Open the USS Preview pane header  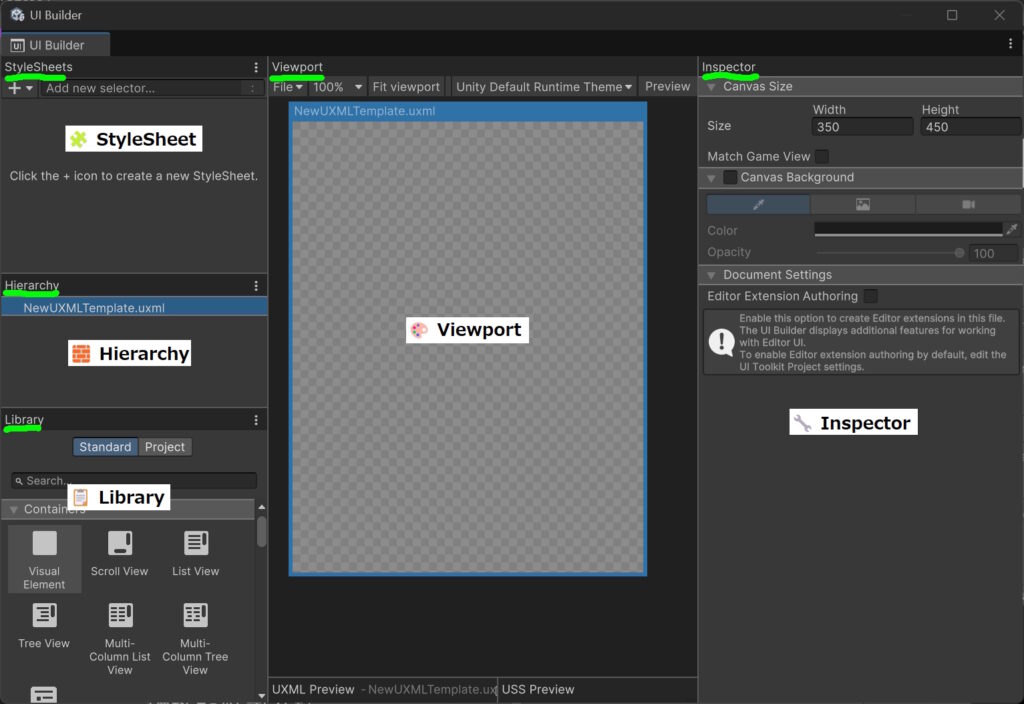coord(538,690)
